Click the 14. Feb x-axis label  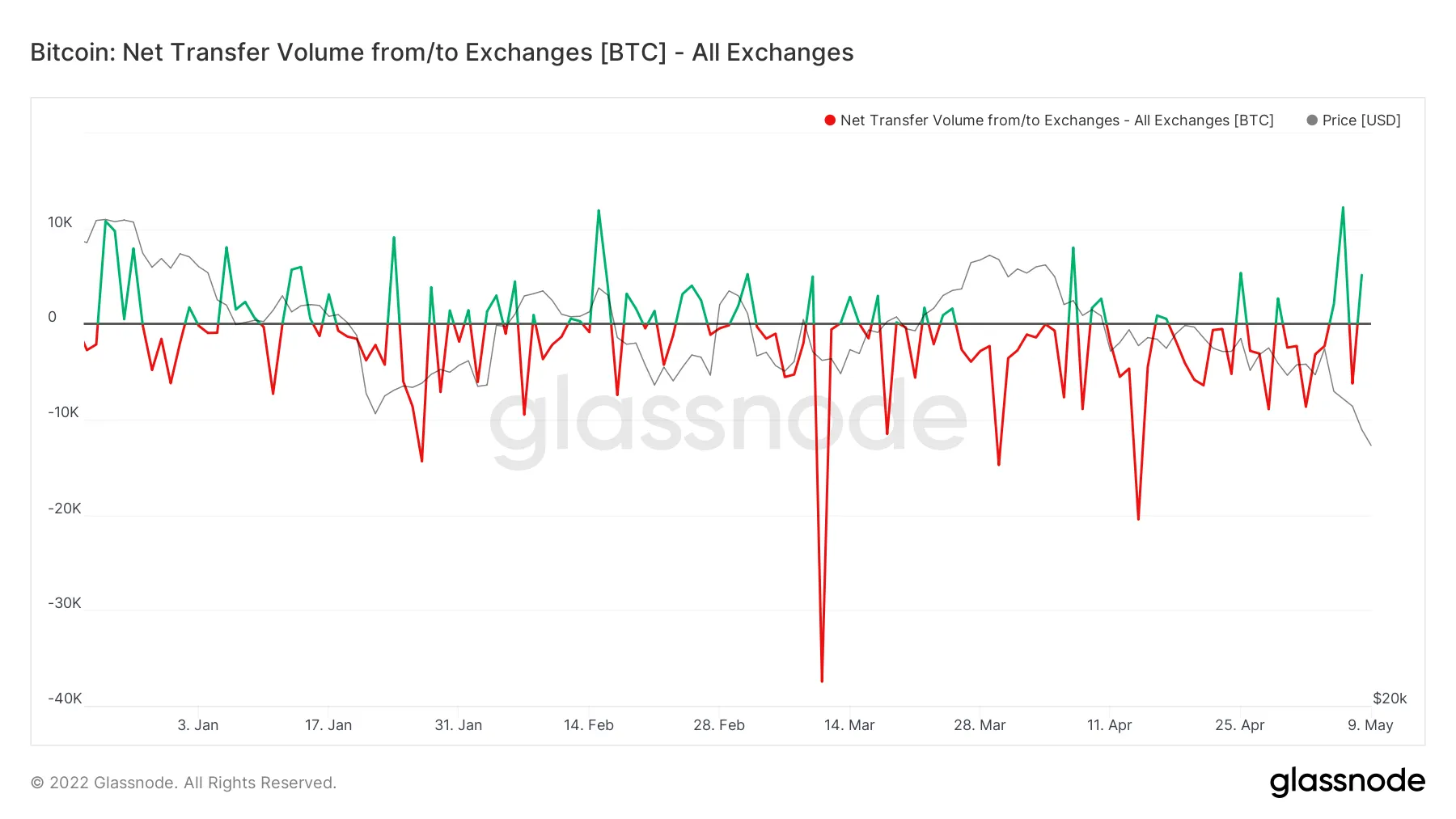589,725
